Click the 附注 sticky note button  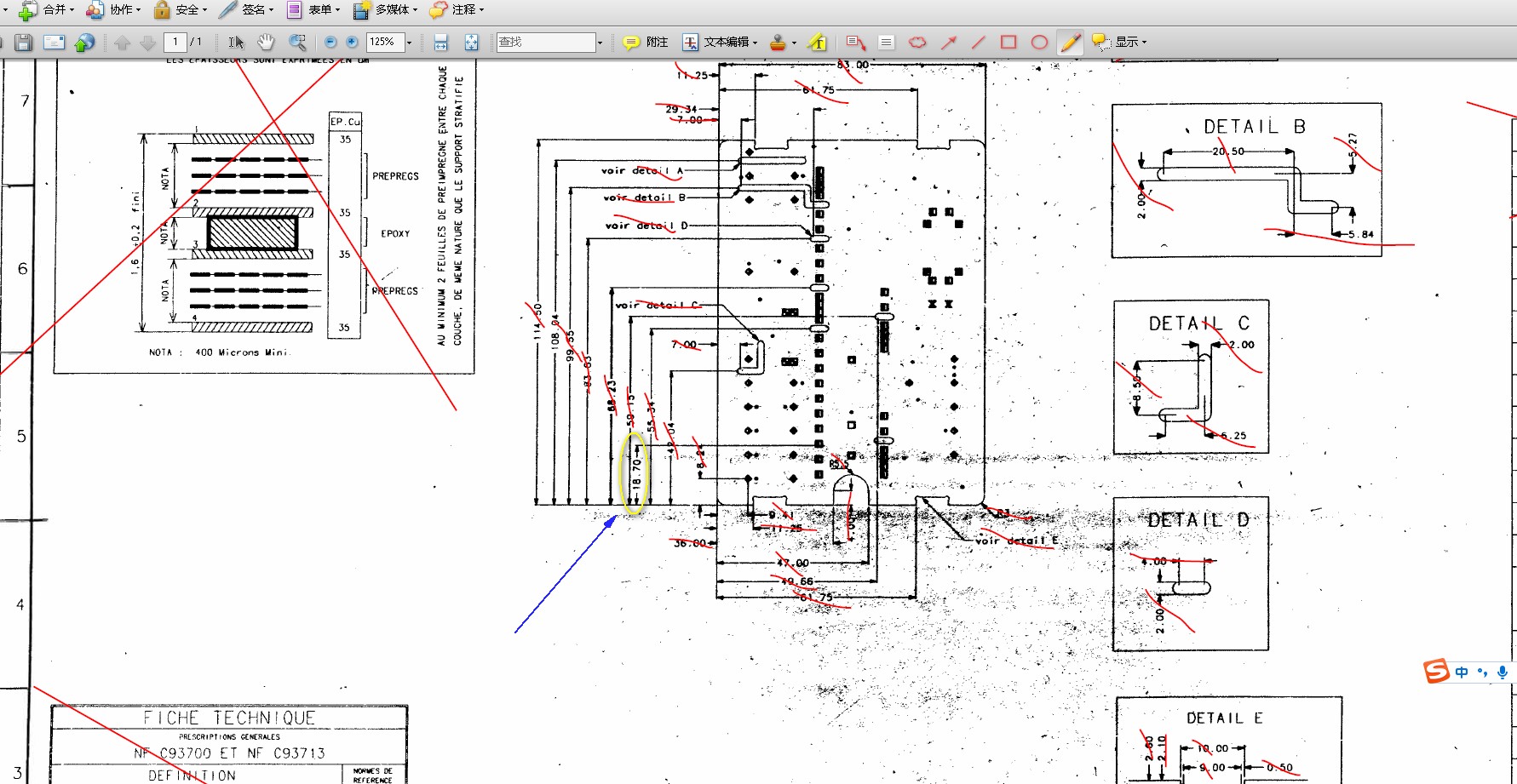pos(646,42)
